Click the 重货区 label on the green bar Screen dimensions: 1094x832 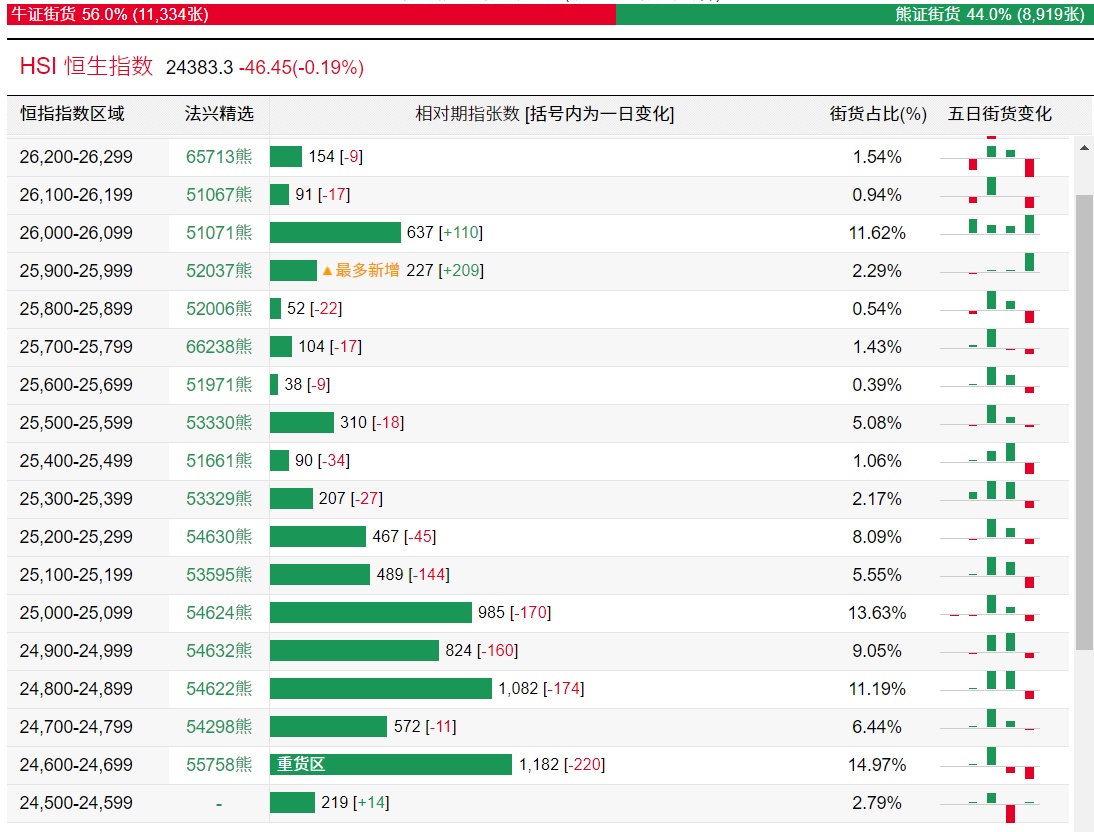coord(301,765)
